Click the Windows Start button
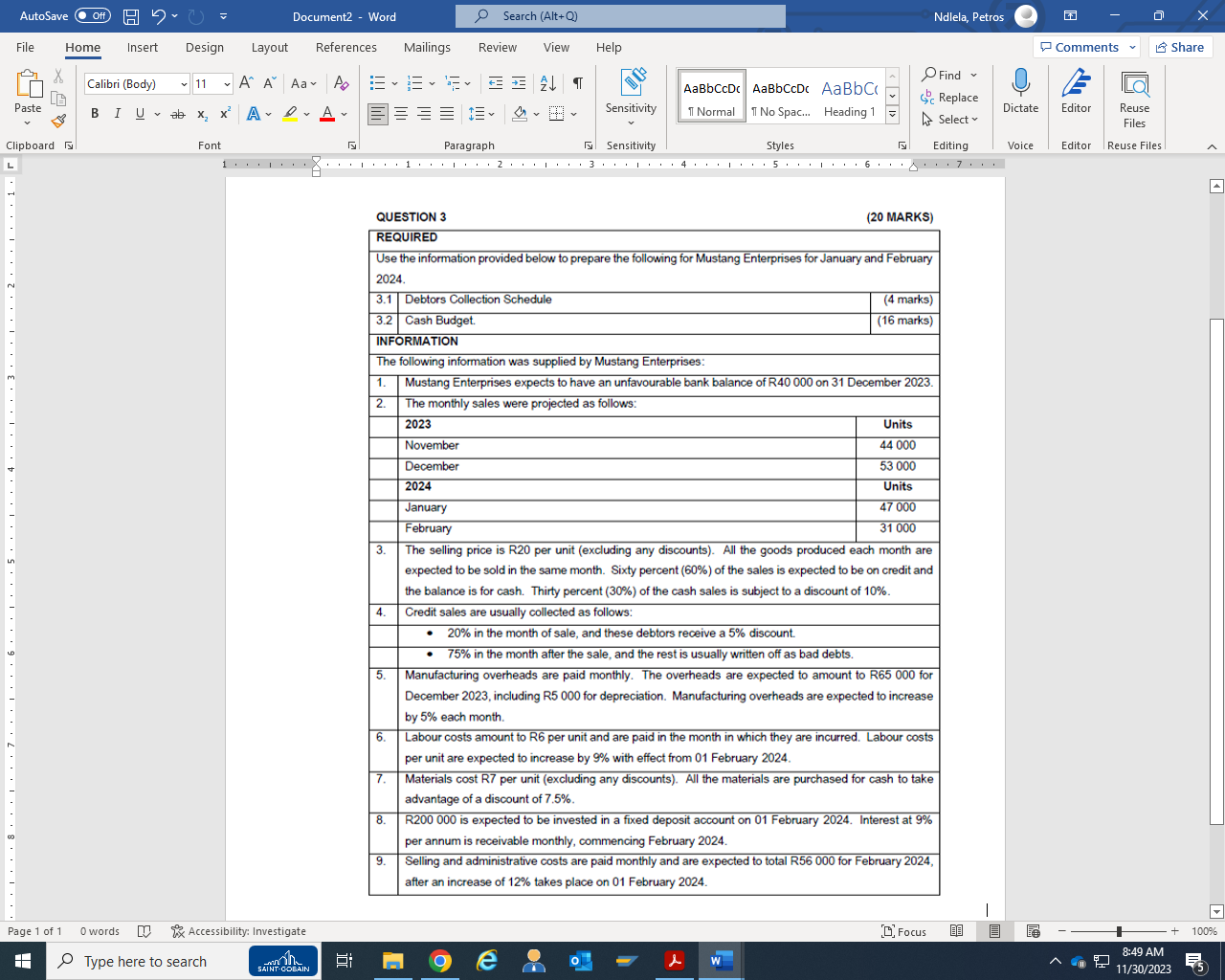Viewport: 1225px width, 980px height. pos(23,961)
